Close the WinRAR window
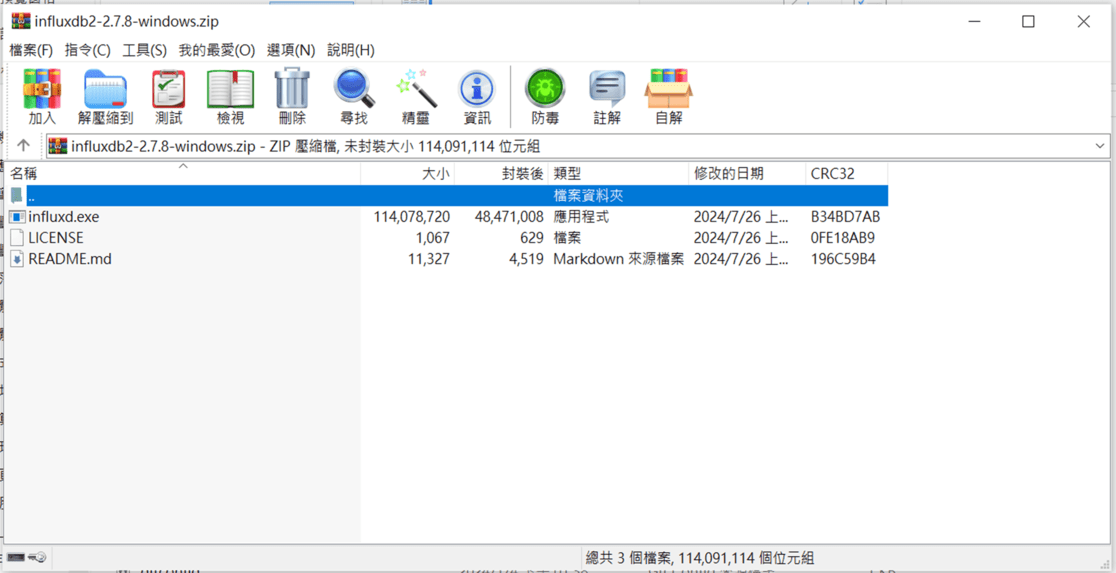The height and width of the screenshot is (573, 1116). (1083, 22)
